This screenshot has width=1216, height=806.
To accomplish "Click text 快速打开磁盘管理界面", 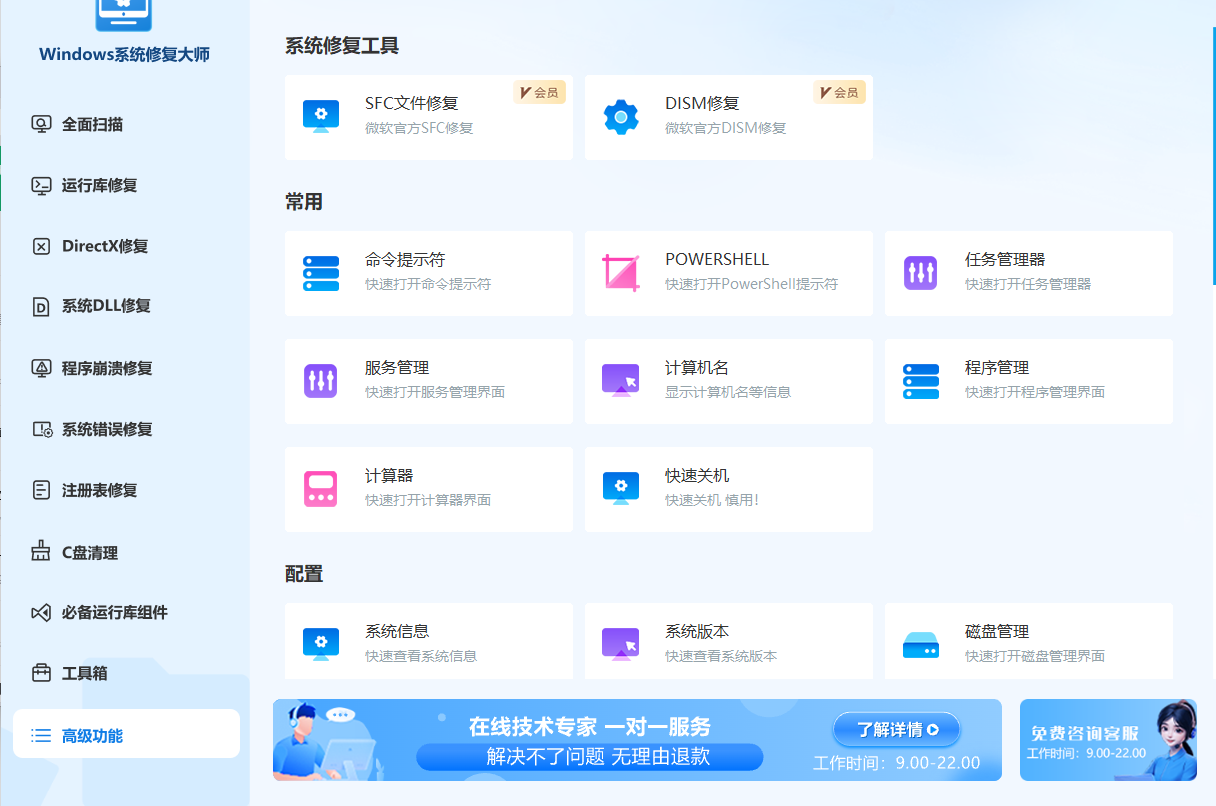I will [x=1035, y=656].
